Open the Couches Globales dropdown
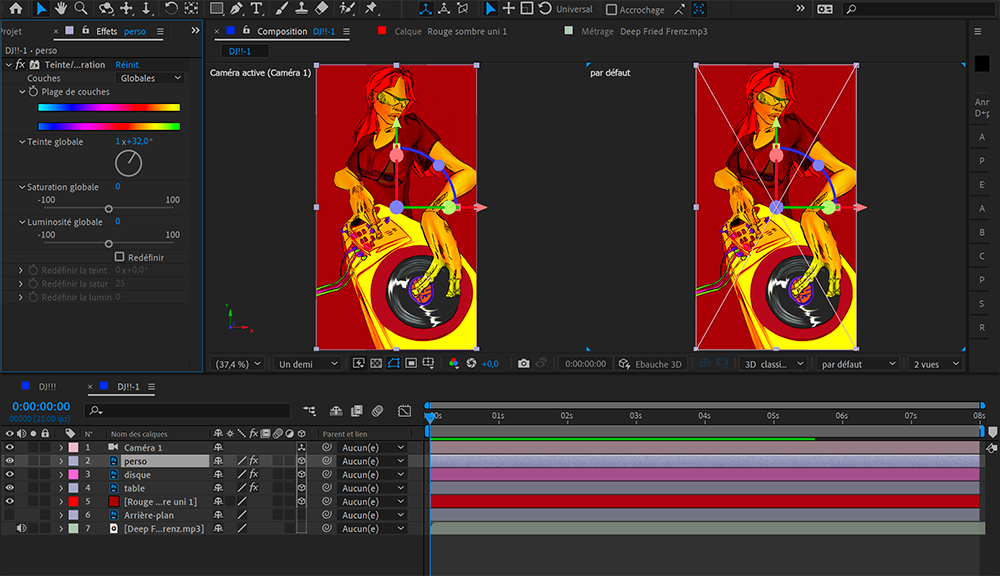 tap(151, 78)
